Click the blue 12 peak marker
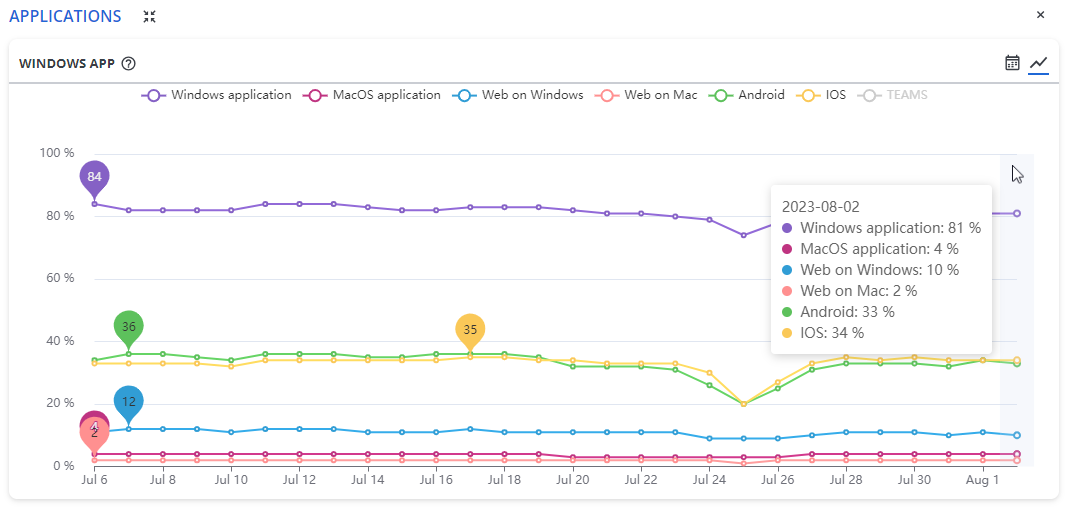 128,402
